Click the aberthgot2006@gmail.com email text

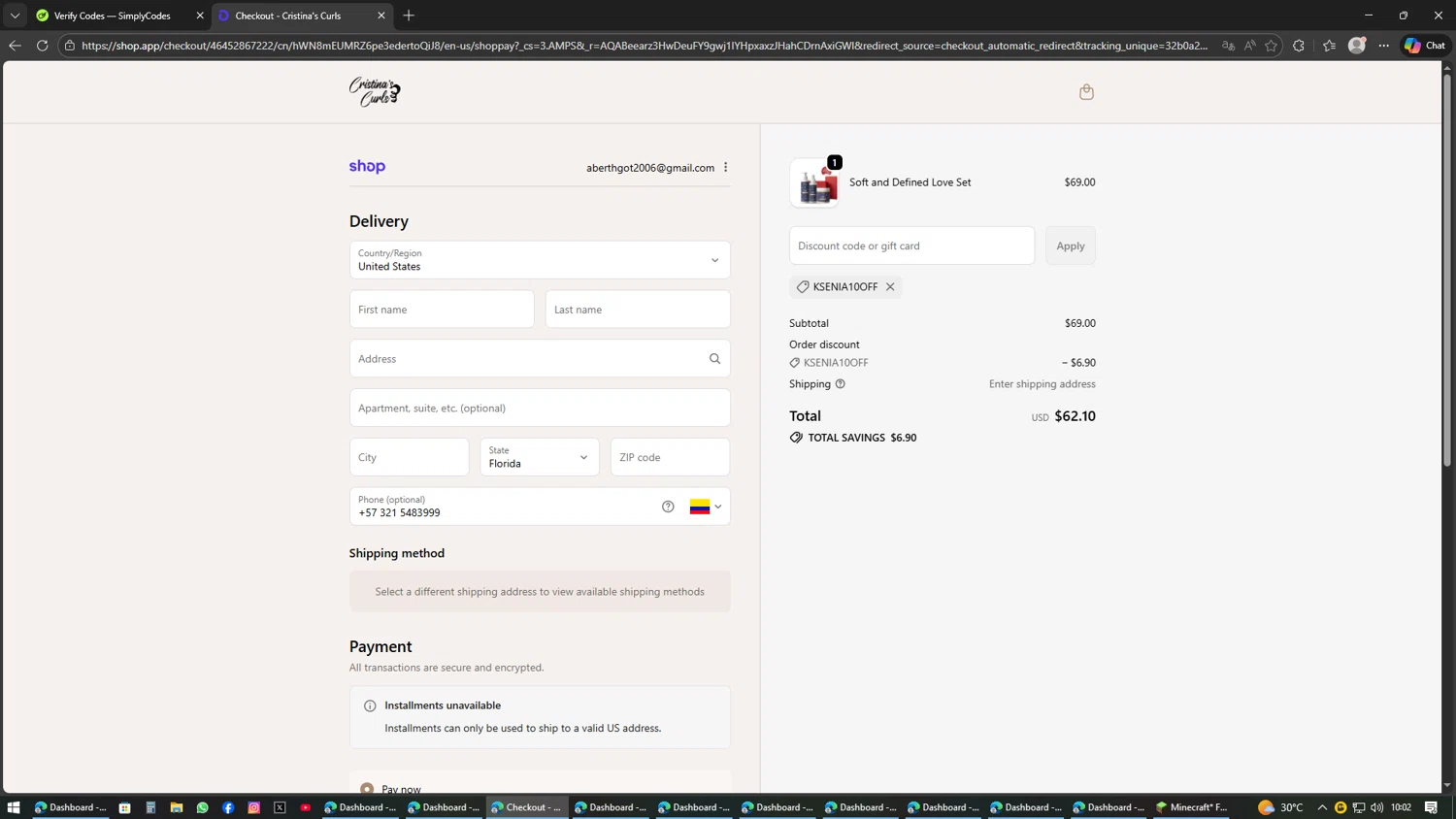click(650, 168)
